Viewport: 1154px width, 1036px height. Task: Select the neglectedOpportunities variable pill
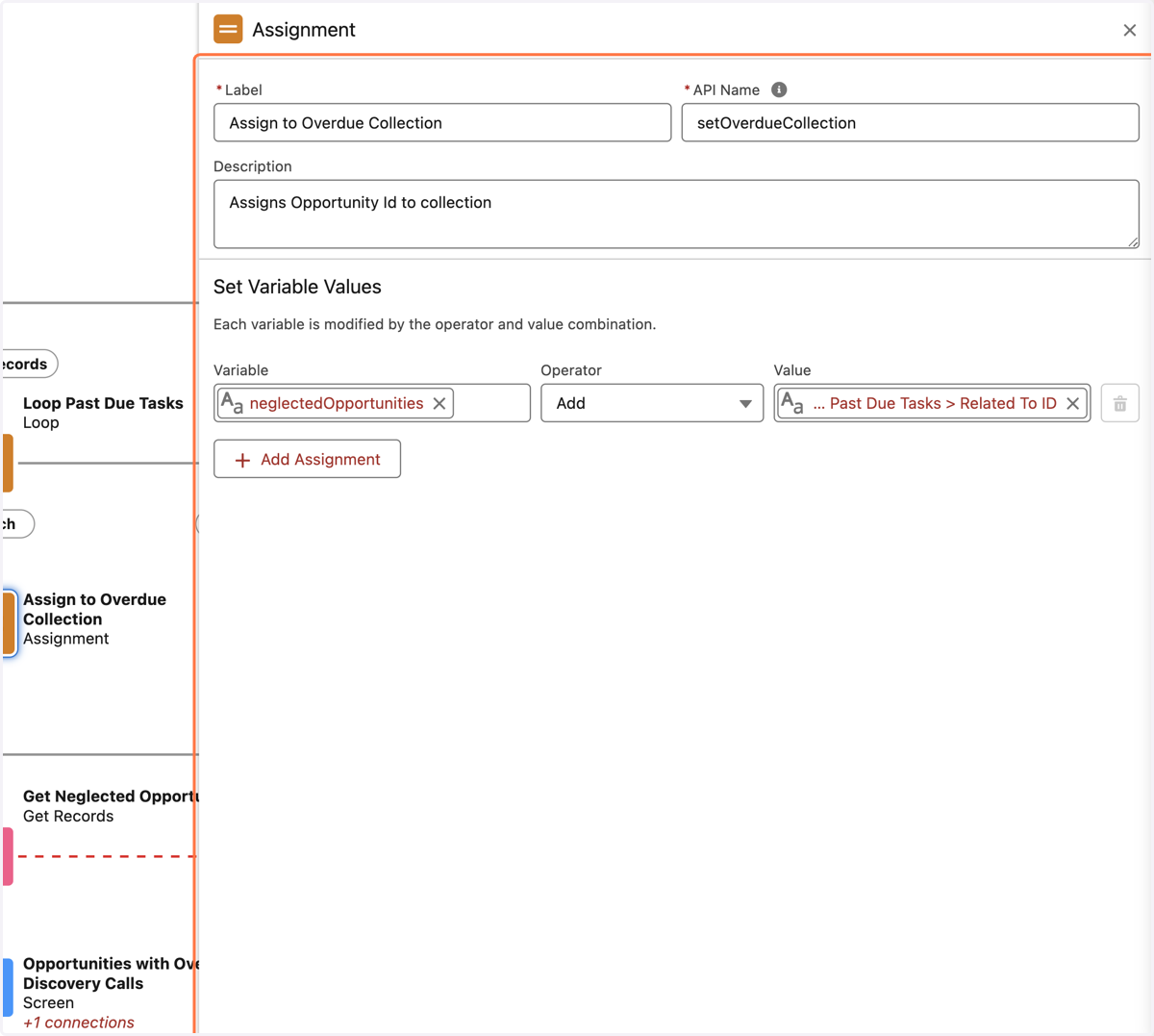pos(335,403)
